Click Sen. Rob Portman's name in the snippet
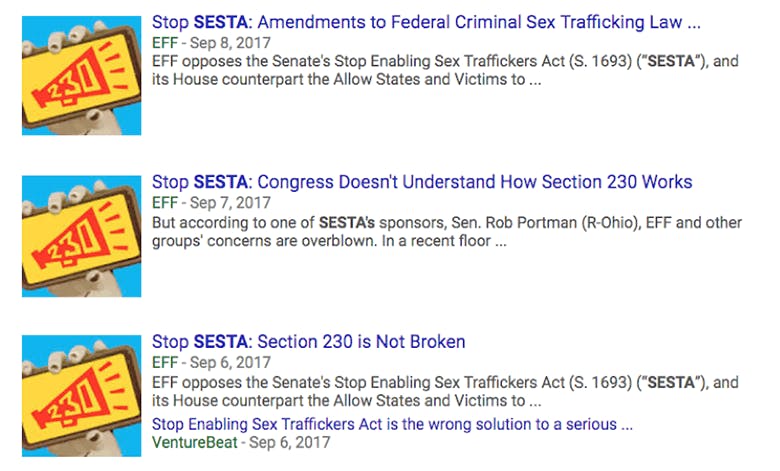The height and width of the screenshot is (471, 780). tap(514, 223)
